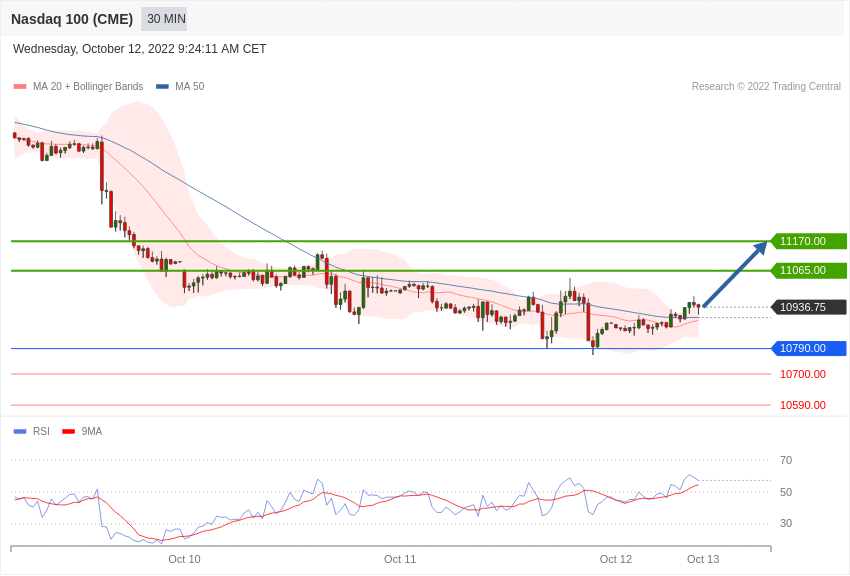Click the current price tag 10936.75
850x576 pixels.
tap(808, 307)
